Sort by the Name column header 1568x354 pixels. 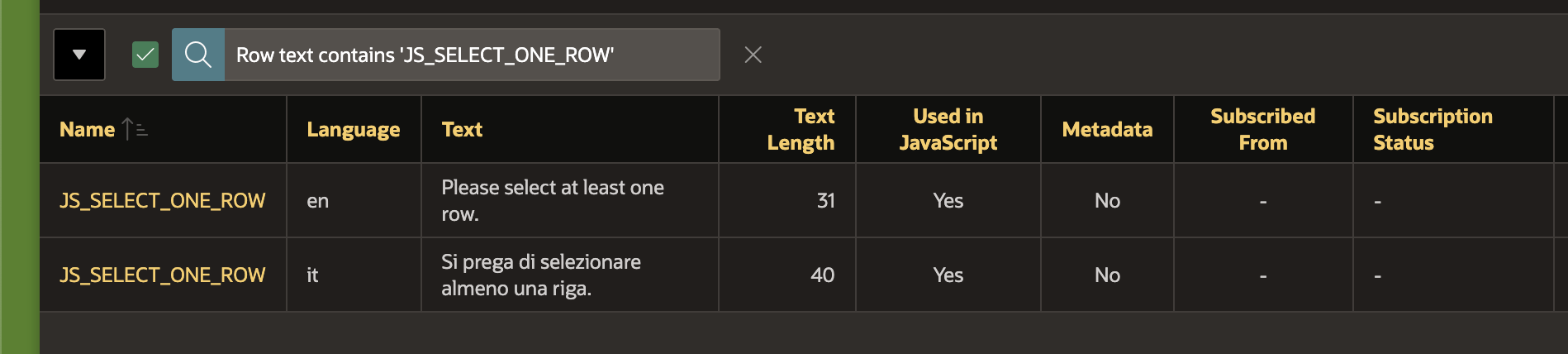[x=87, y=130]
